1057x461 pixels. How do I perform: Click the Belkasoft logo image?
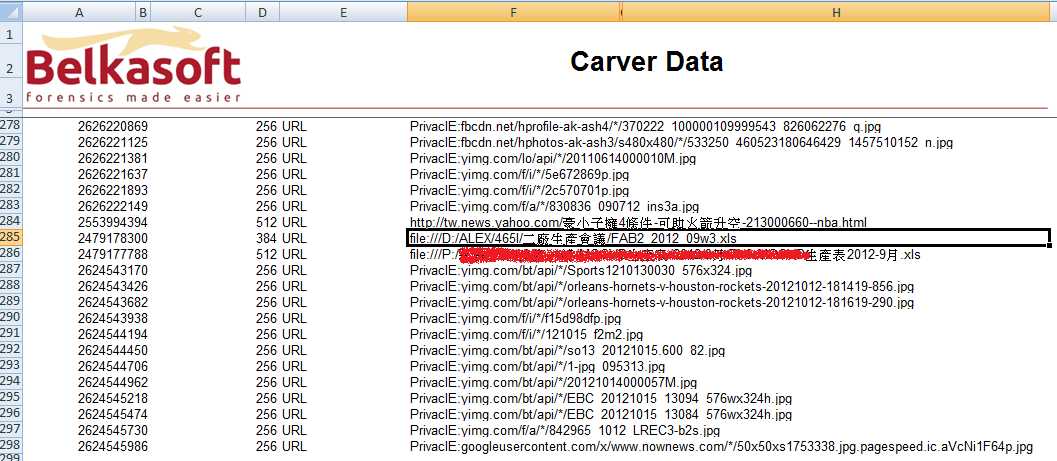(x=133, y=66)
